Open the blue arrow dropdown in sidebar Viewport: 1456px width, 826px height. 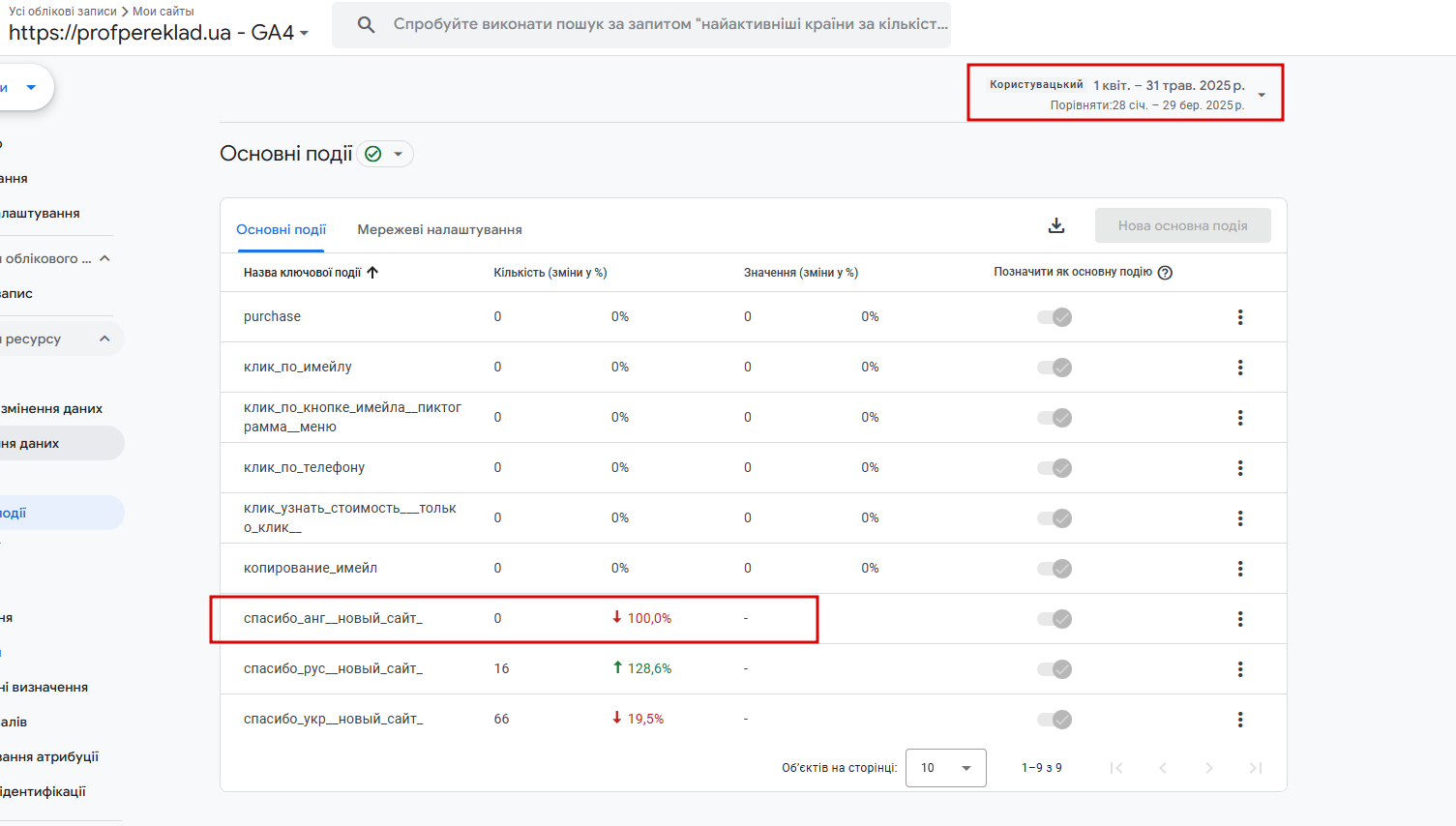tap(31, 87)
